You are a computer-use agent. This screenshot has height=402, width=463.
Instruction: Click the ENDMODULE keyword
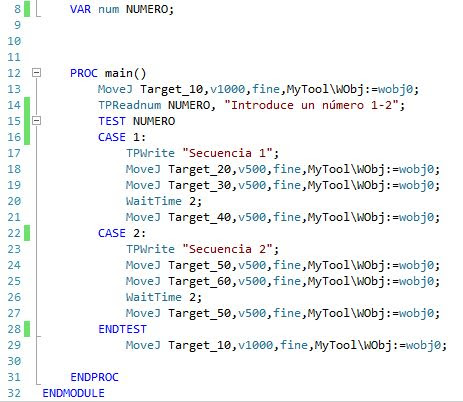click(x=73, y=393)
